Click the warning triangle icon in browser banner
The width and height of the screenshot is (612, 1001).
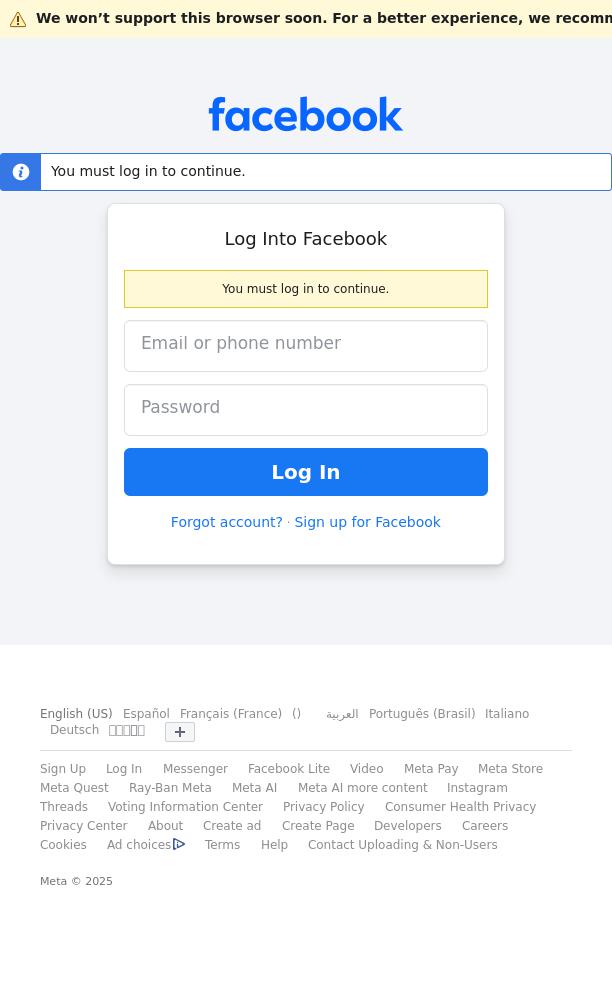tap(18, 19)
